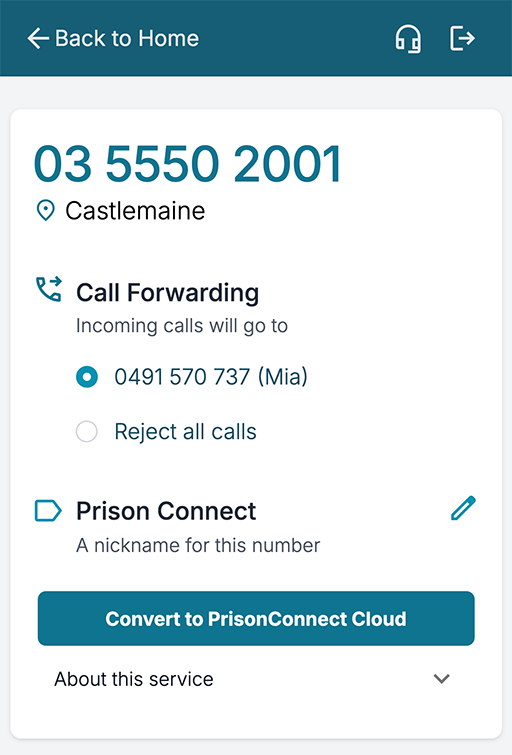Image resolution: width=512 pixels, height=755 pixels.
Task: Click the tag icon beside Prison Connect
Action: pos(48,511)
